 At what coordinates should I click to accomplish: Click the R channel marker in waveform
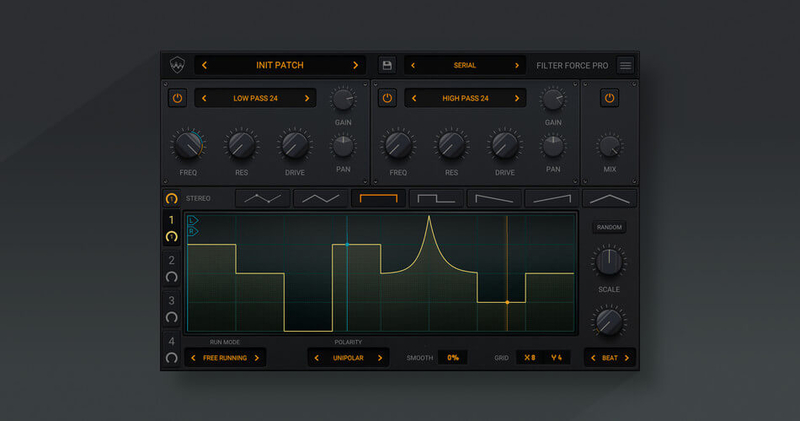tap(192, 231)
